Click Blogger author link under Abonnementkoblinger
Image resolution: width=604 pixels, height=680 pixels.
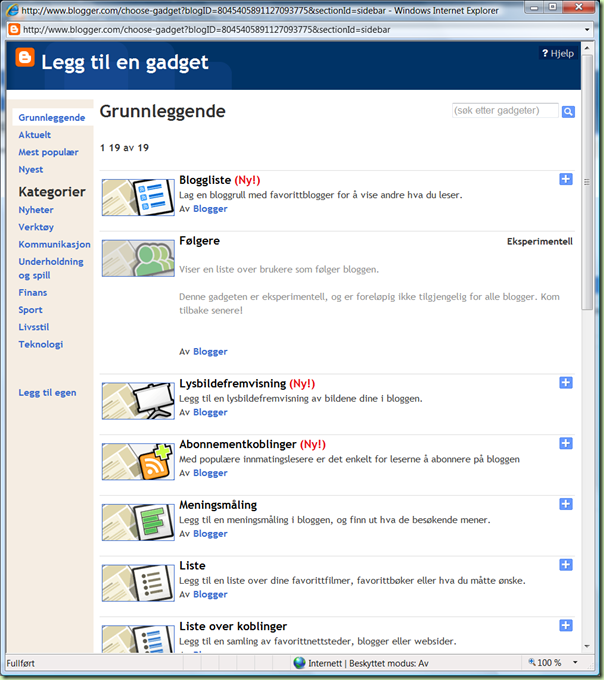(210, 473)
